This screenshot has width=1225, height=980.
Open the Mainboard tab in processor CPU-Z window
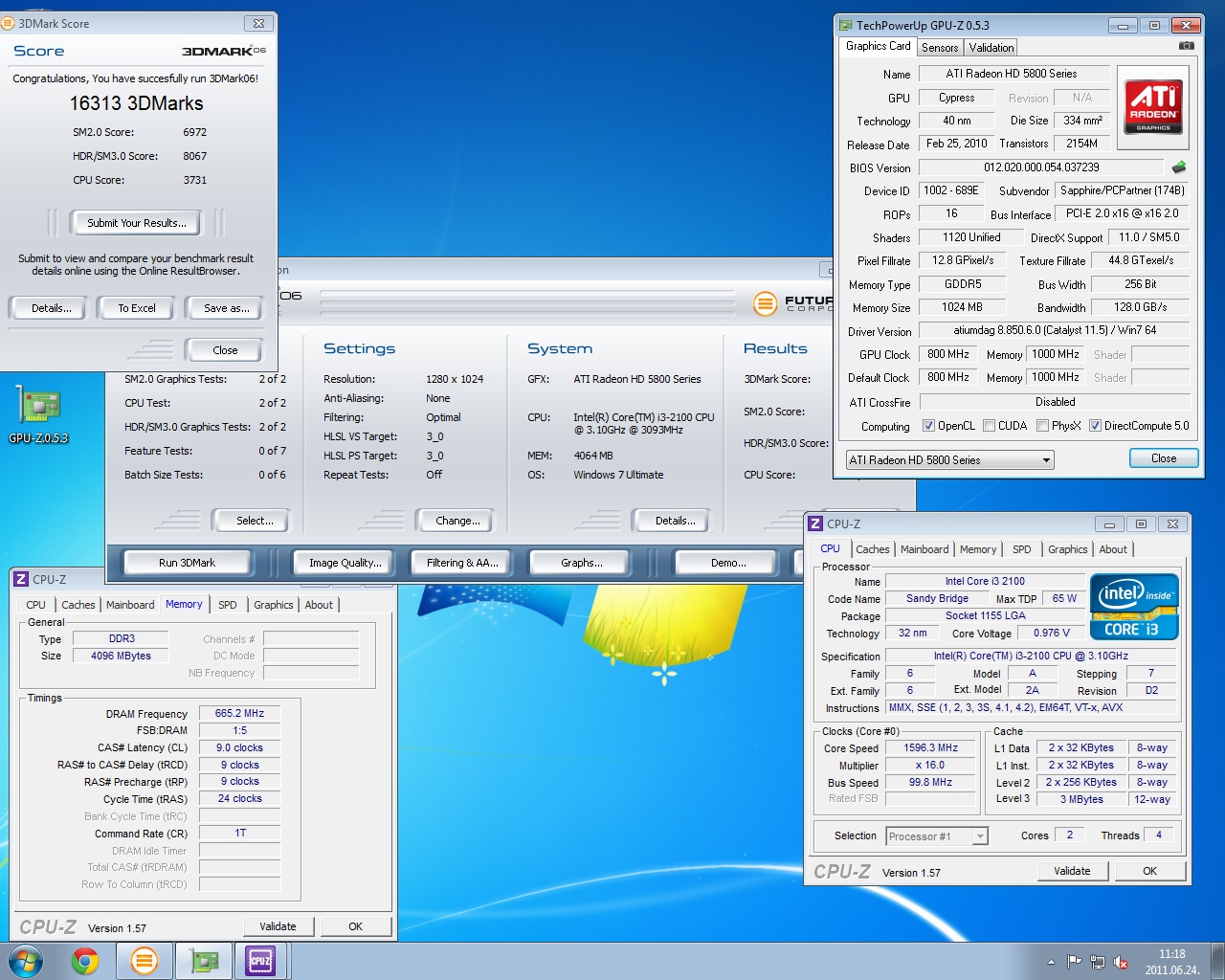coord(924,549)
